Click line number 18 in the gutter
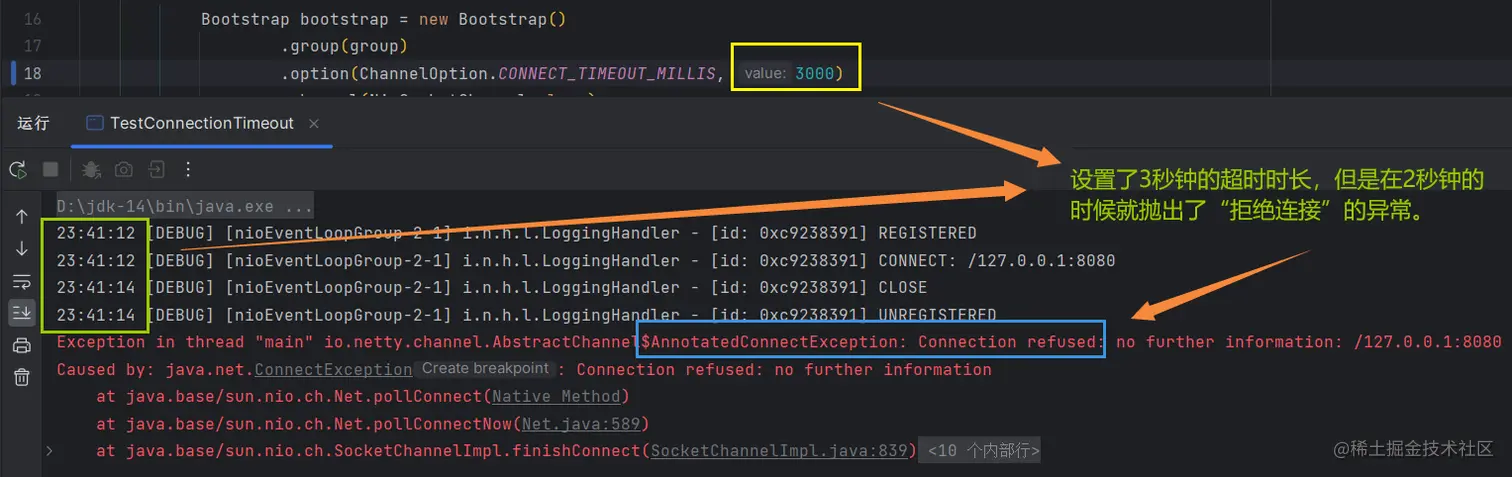1512x477 pixels. click(32, 73)
